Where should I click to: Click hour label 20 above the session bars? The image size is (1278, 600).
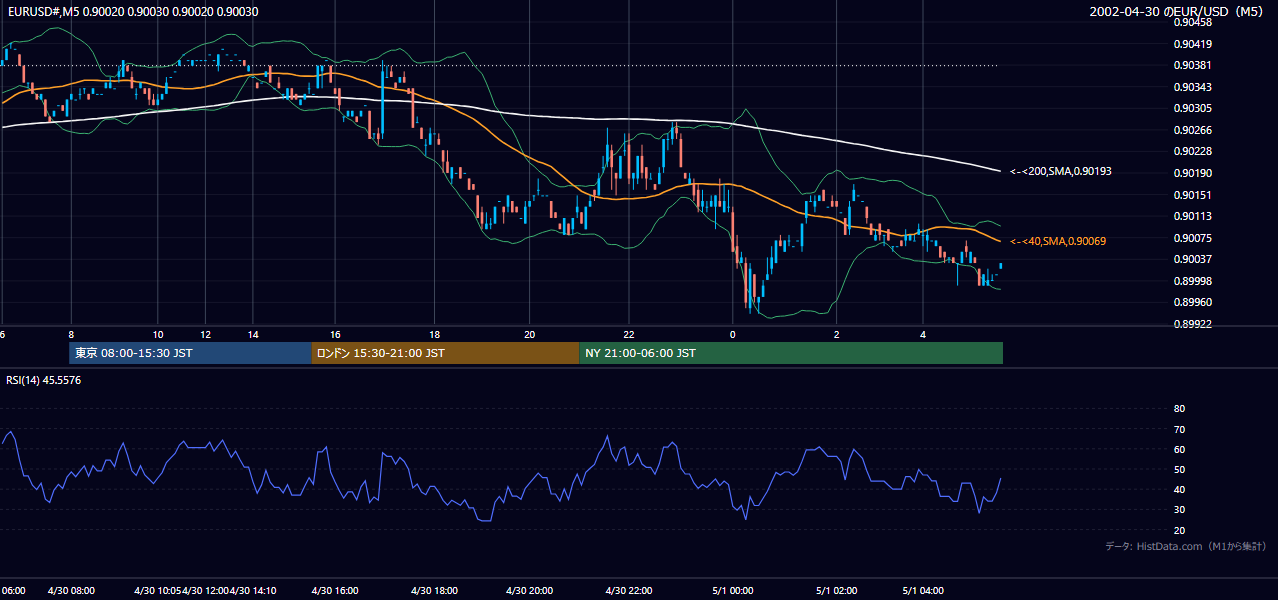pos(530,334)
